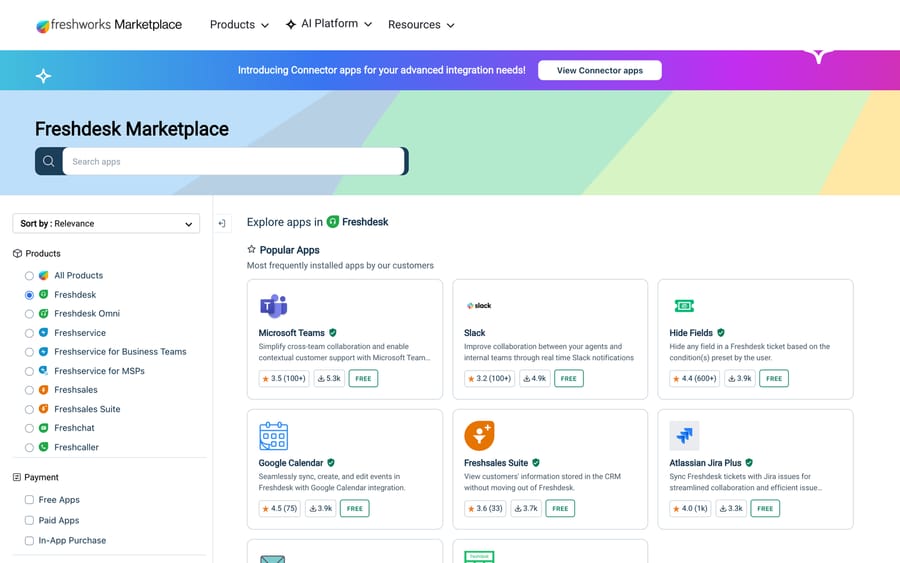
Task: Click the FREE badge on Hide Fields
Action: point(774,378)
